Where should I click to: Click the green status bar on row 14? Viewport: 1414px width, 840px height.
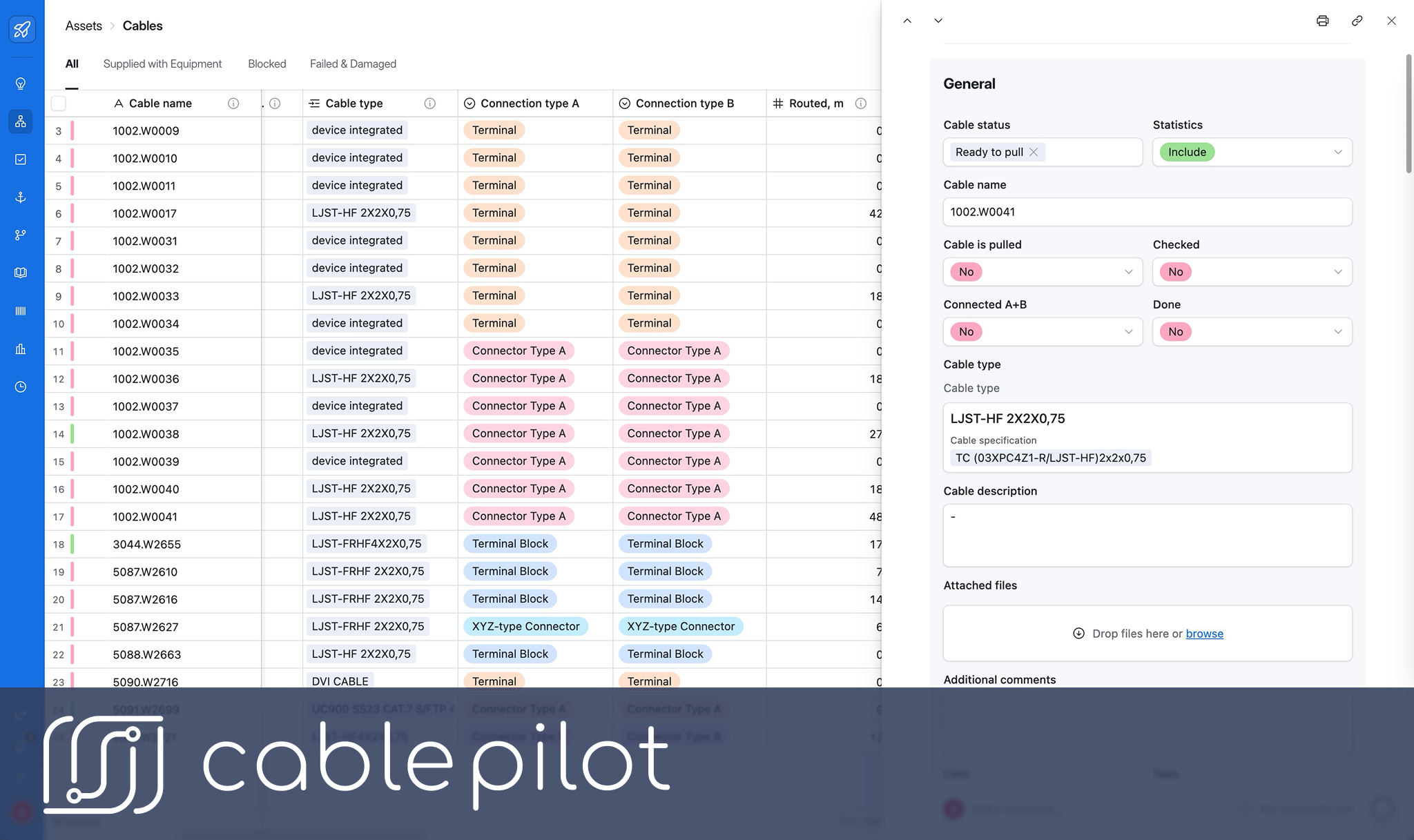72,434
